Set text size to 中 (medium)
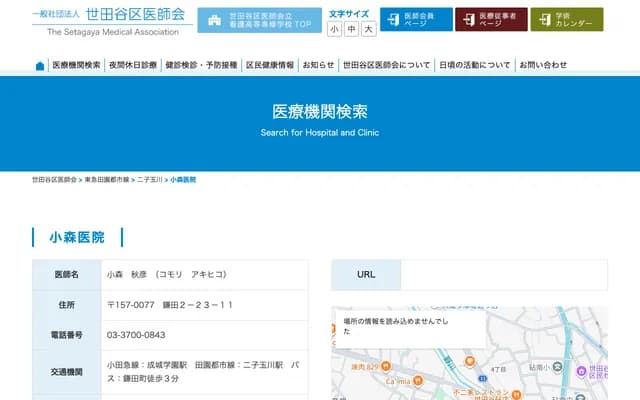The width and height of the screenshot is (640, 400). (351, 29)
